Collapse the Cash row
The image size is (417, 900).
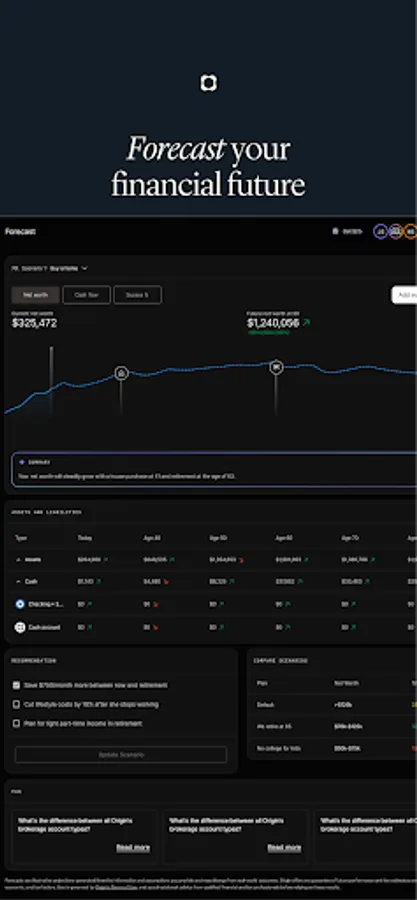[18, 581]
